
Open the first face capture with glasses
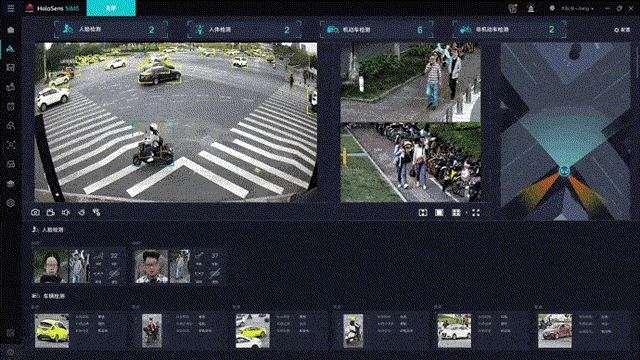click(51, 267)
